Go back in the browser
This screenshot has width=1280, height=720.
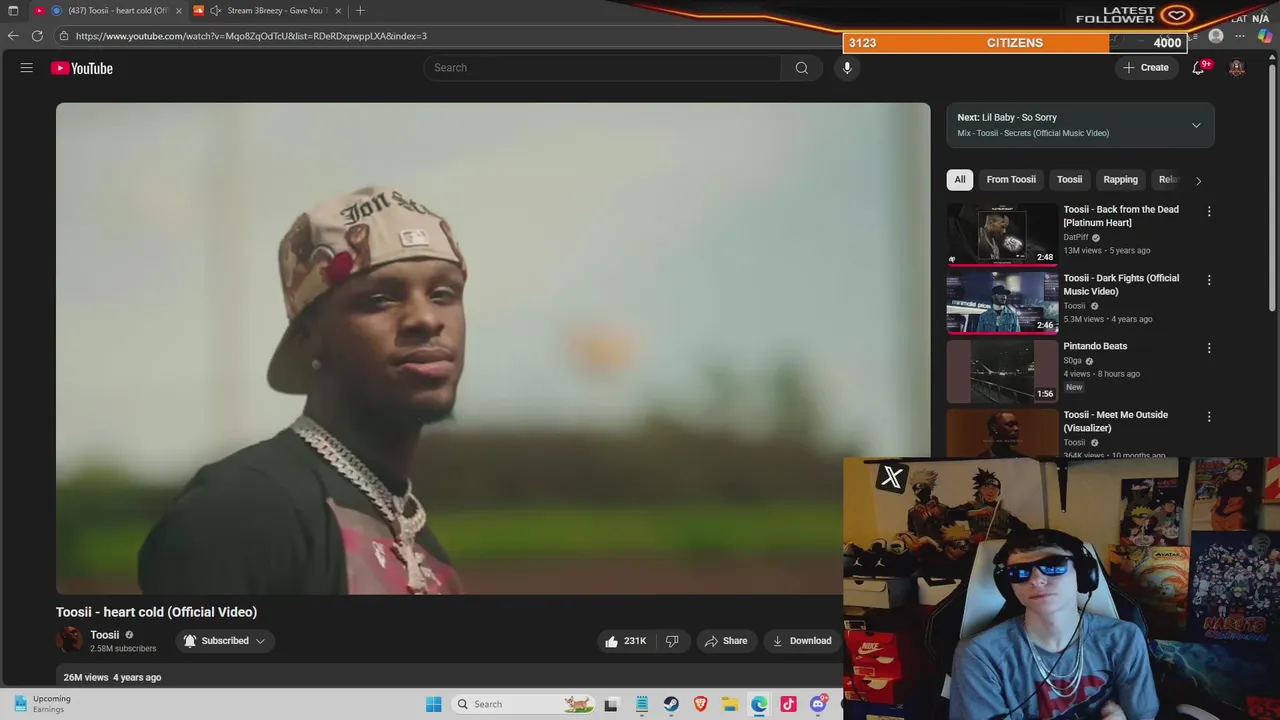pyautogui.click(x=13, y=36)
